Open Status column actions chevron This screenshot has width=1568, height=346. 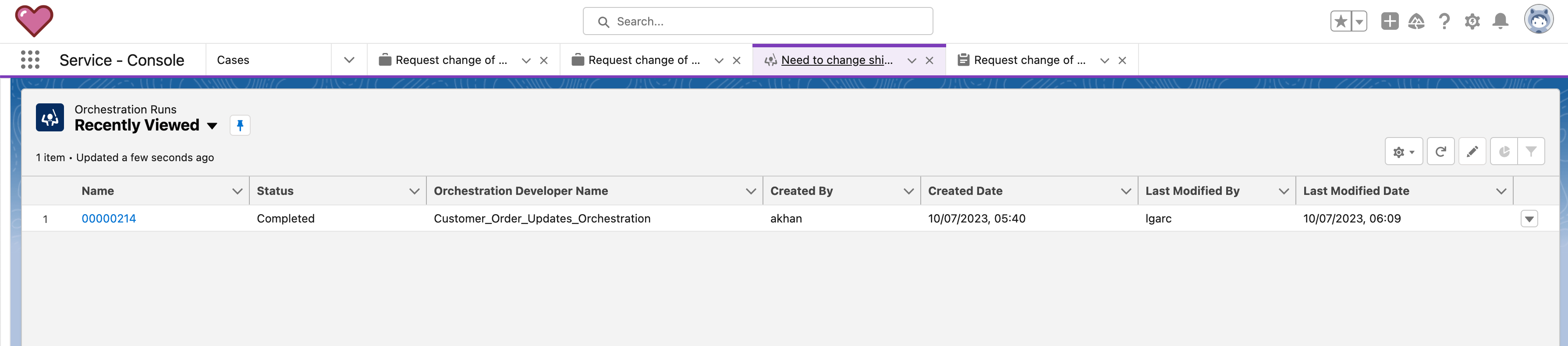tap(415, 191)
